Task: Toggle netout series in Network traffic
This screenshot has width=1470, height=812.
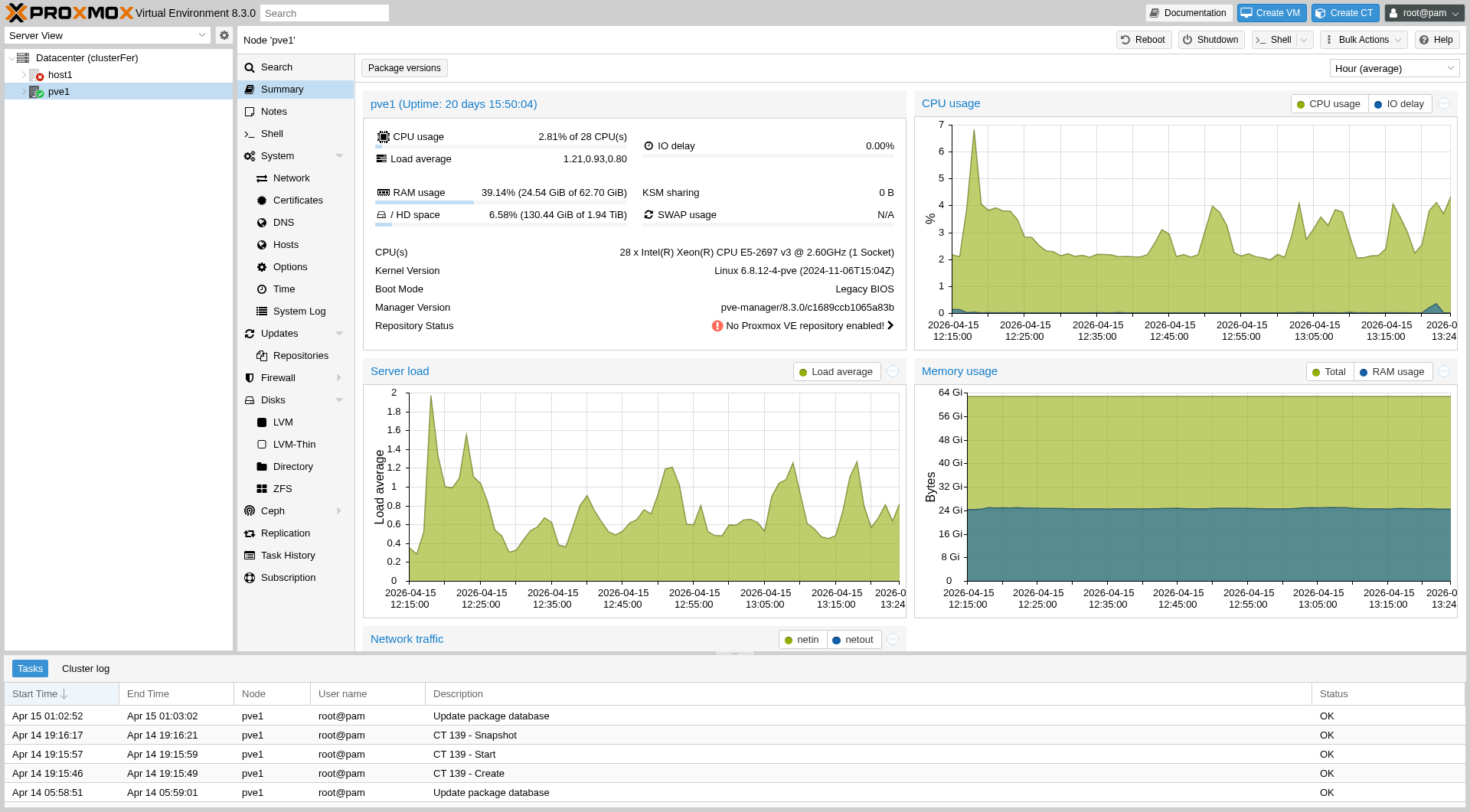Action: point(853,640)
